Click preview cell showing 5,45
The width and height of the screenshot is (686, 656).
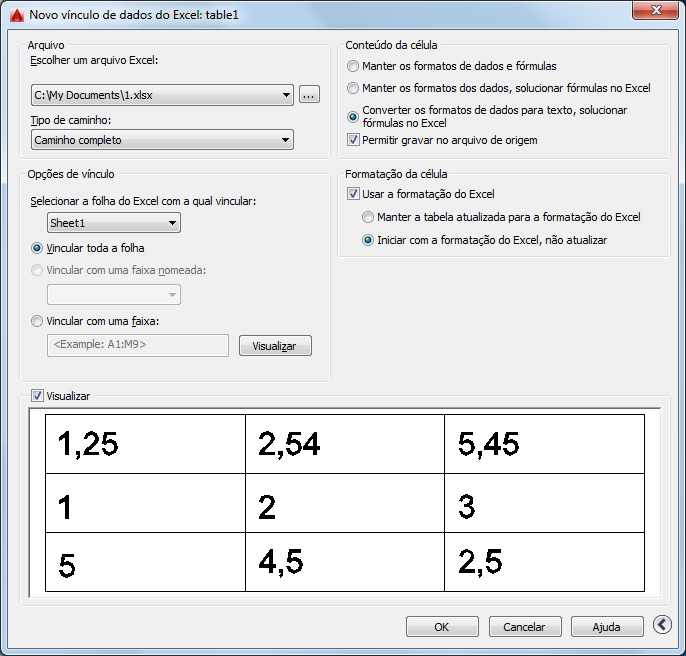pos(544,444)
